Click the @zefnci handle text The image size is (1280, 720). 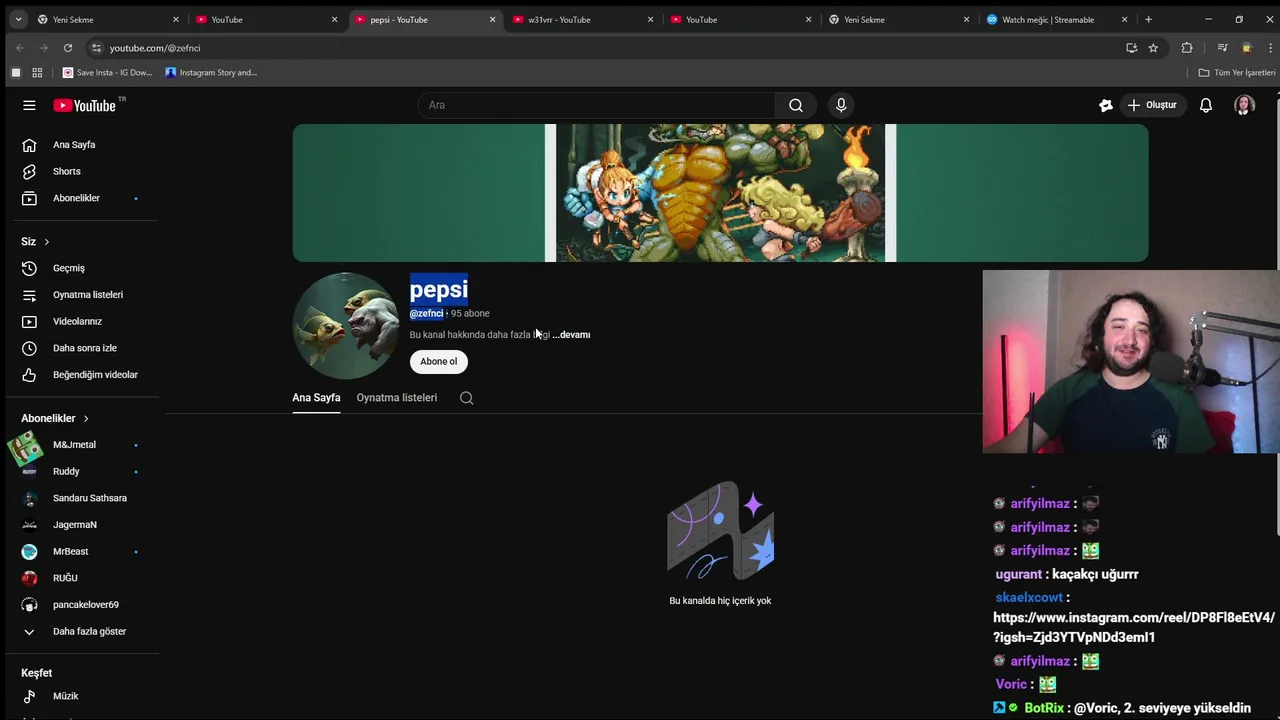click(x=426, y=313)
